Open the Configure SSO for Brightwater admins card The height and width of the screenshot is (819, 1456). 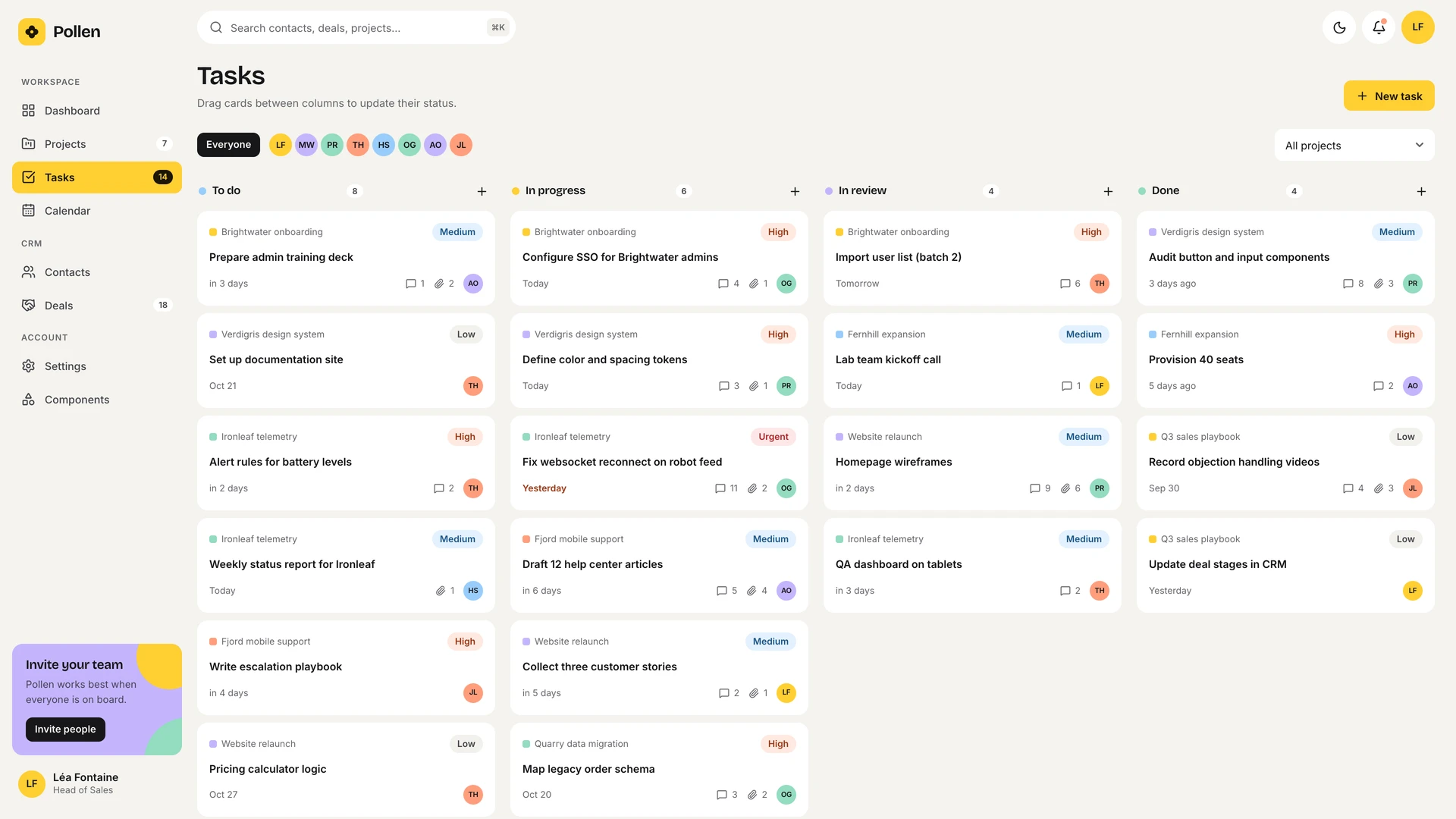(x=659, y=259)
